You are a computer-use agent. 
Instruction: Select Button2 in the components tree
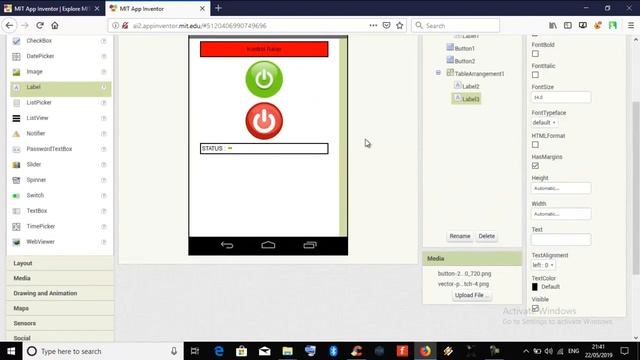pyautogui.click(x=464, y=61)
